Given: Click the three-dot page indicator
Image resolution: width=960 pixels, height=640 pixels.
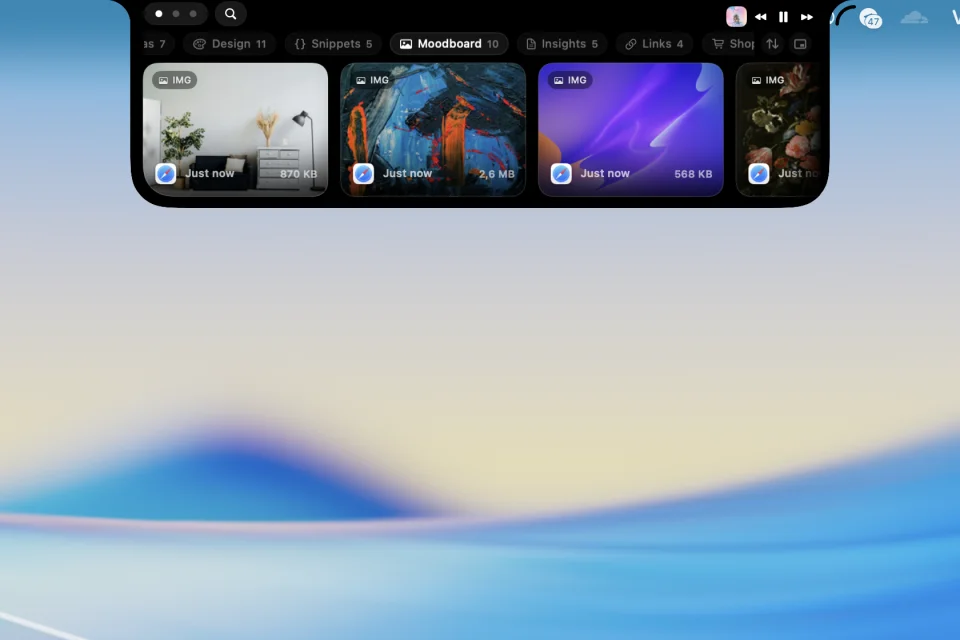Looking at the screenshot, I should pyautogui.click(x=176, y=13).
